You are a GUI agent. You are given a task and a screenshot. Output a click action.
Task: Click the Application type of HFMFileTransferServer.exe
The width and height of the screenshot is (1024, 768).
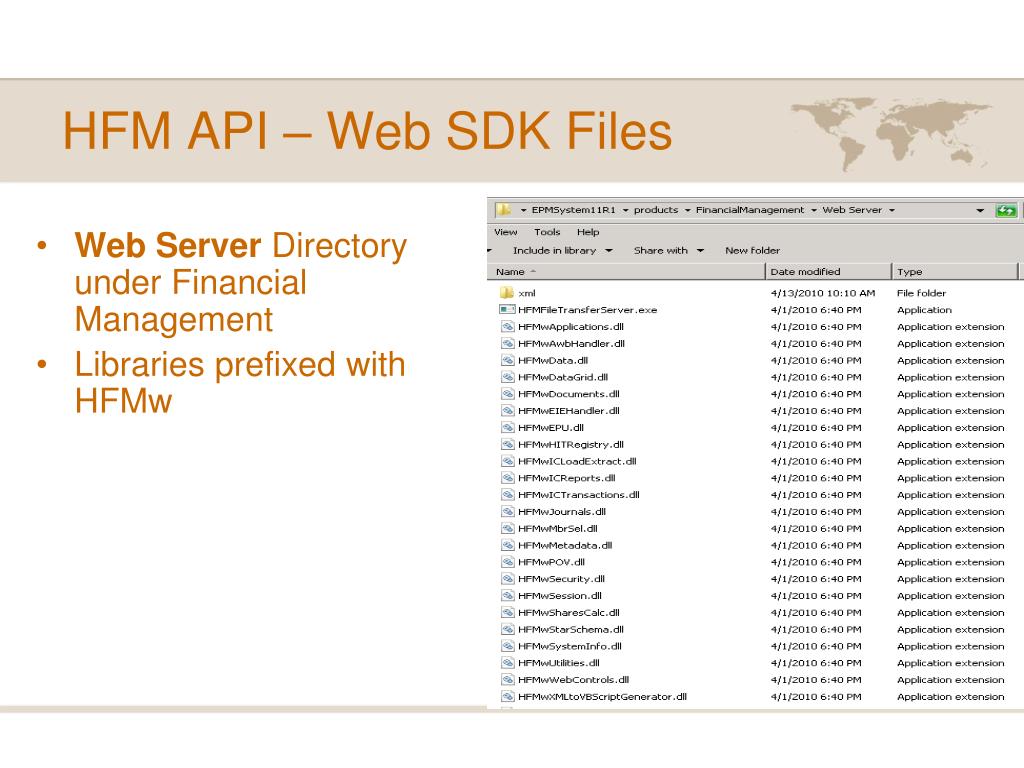924,310
